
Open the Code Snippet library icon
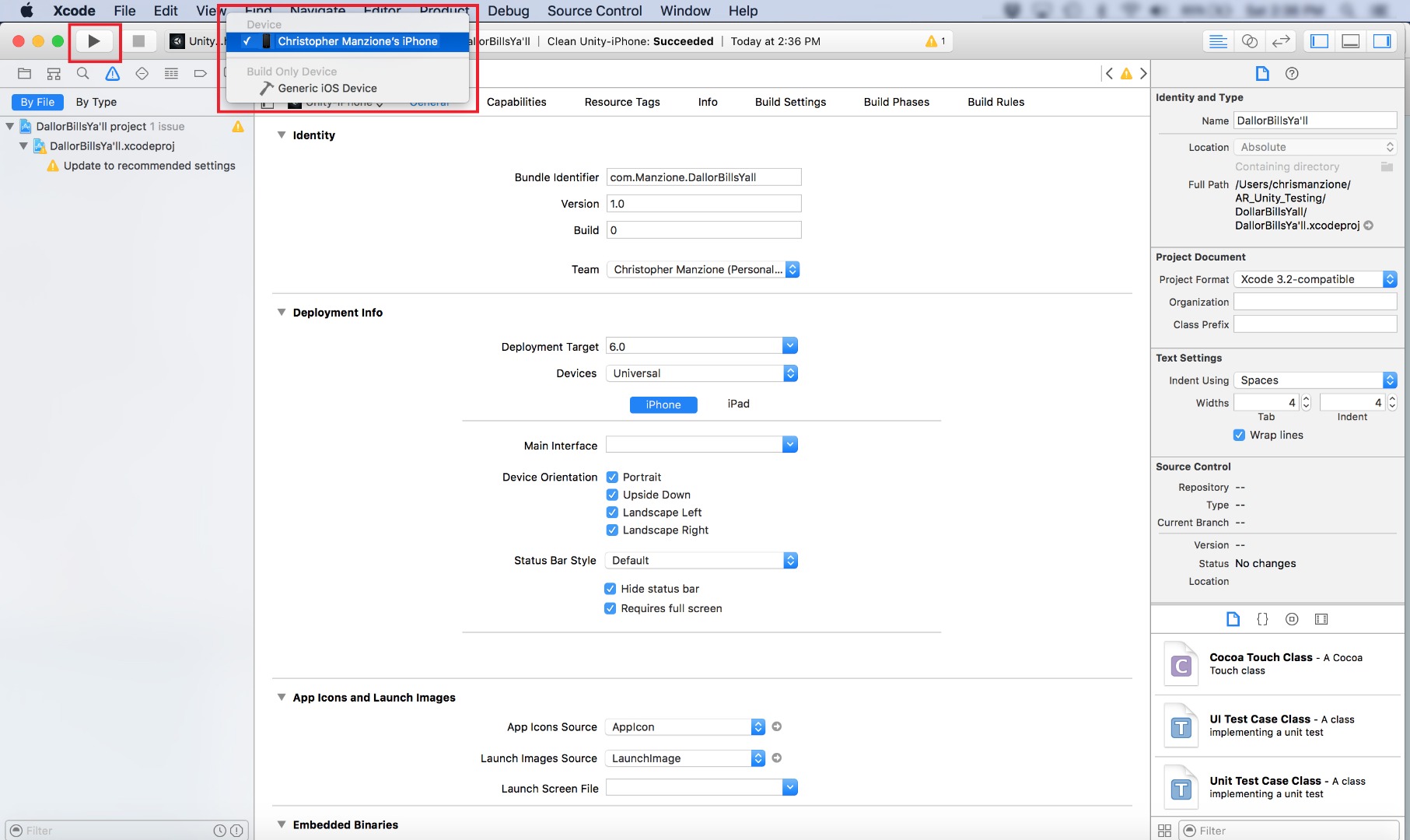[x=1262, y=619]
